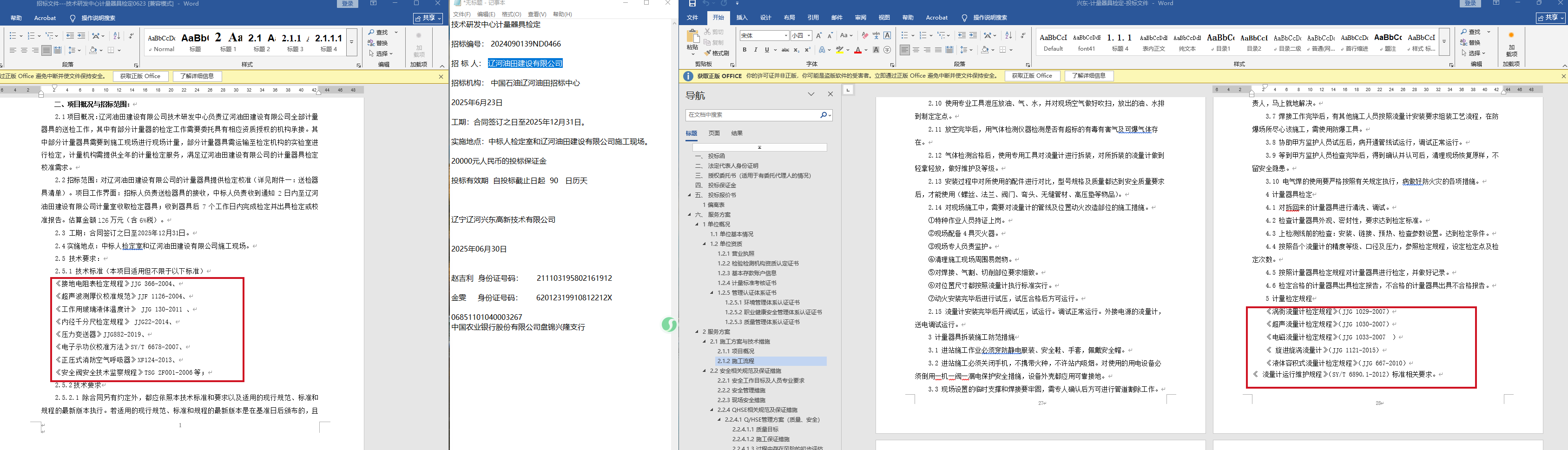
Task: Toggle underline in 投标文件 Word
Action: (767, 50)
